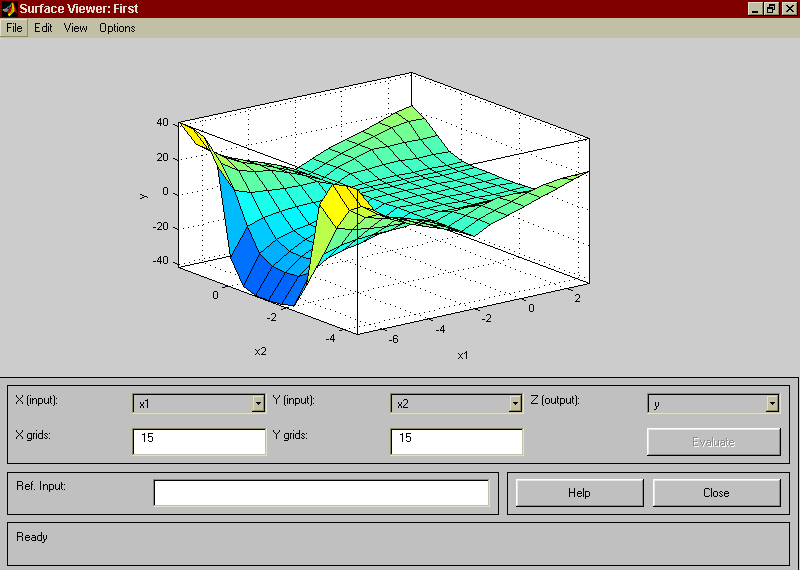Screen dimensions: 800x570
Task: Open the View menu
Action: [x=76, y=28]
